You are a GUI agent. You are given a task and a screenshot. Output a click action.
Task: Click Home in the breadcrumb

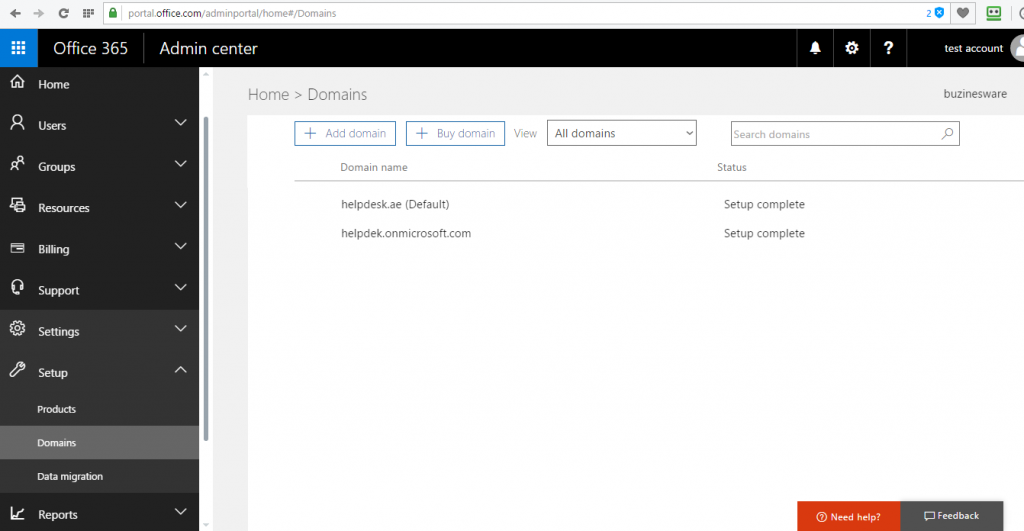tap(268, 95)
